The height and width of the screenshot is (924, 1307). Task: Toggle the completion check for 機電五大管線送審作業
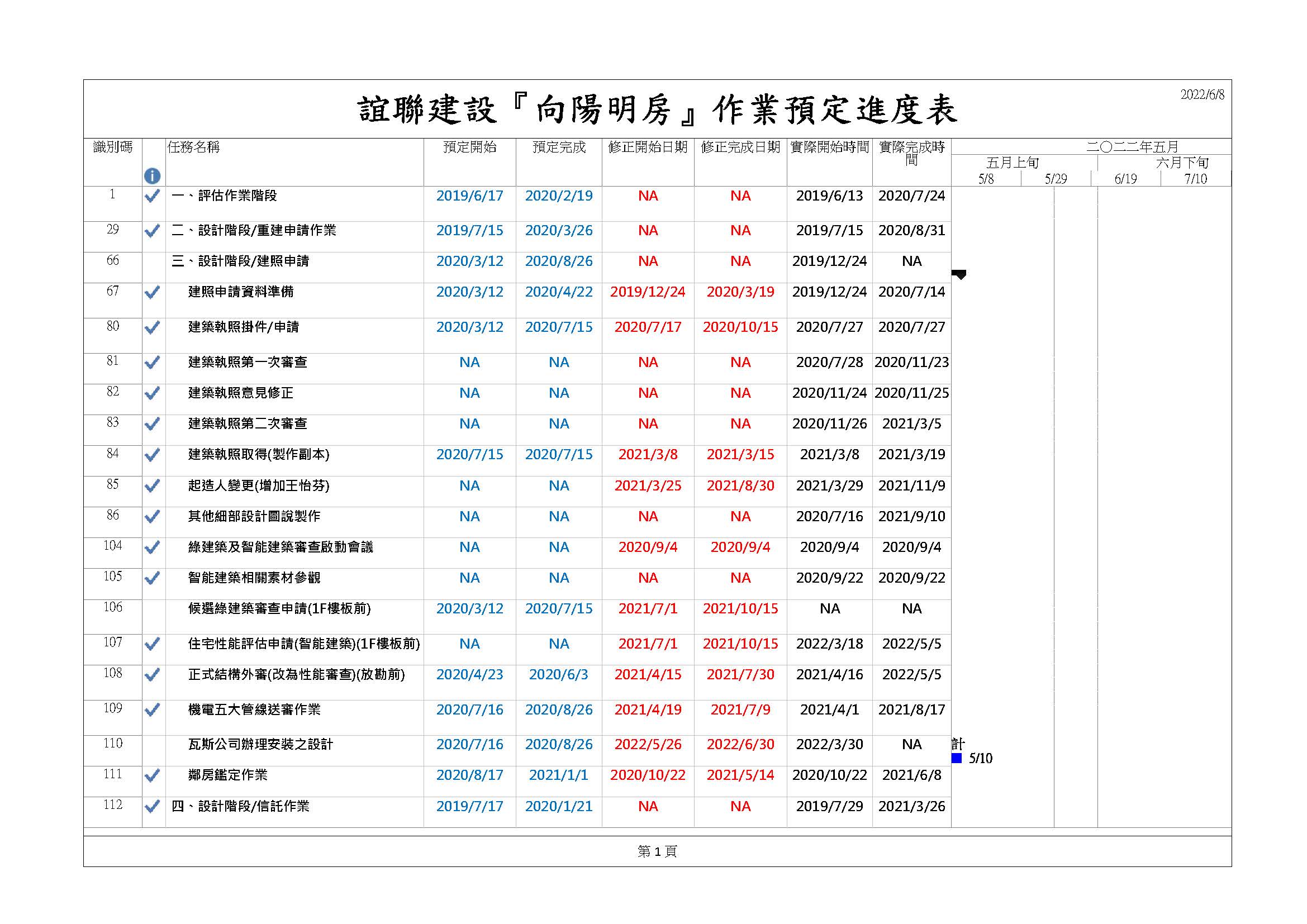click(152, 709)
